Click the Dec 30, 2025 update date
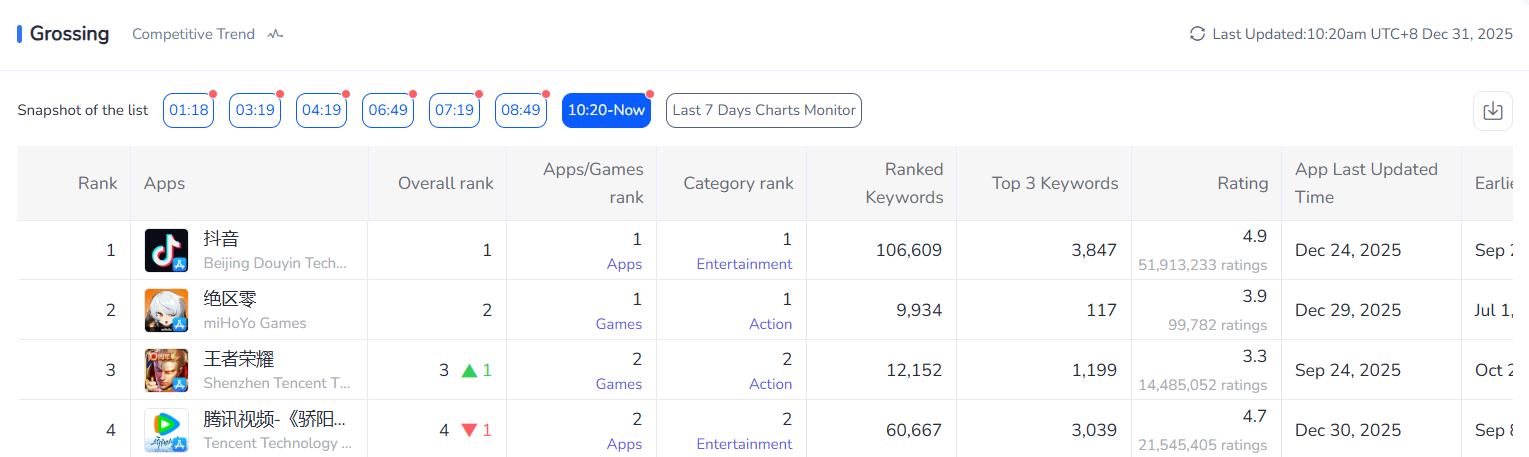1529x457 pixels. [x=1348, y=430]
